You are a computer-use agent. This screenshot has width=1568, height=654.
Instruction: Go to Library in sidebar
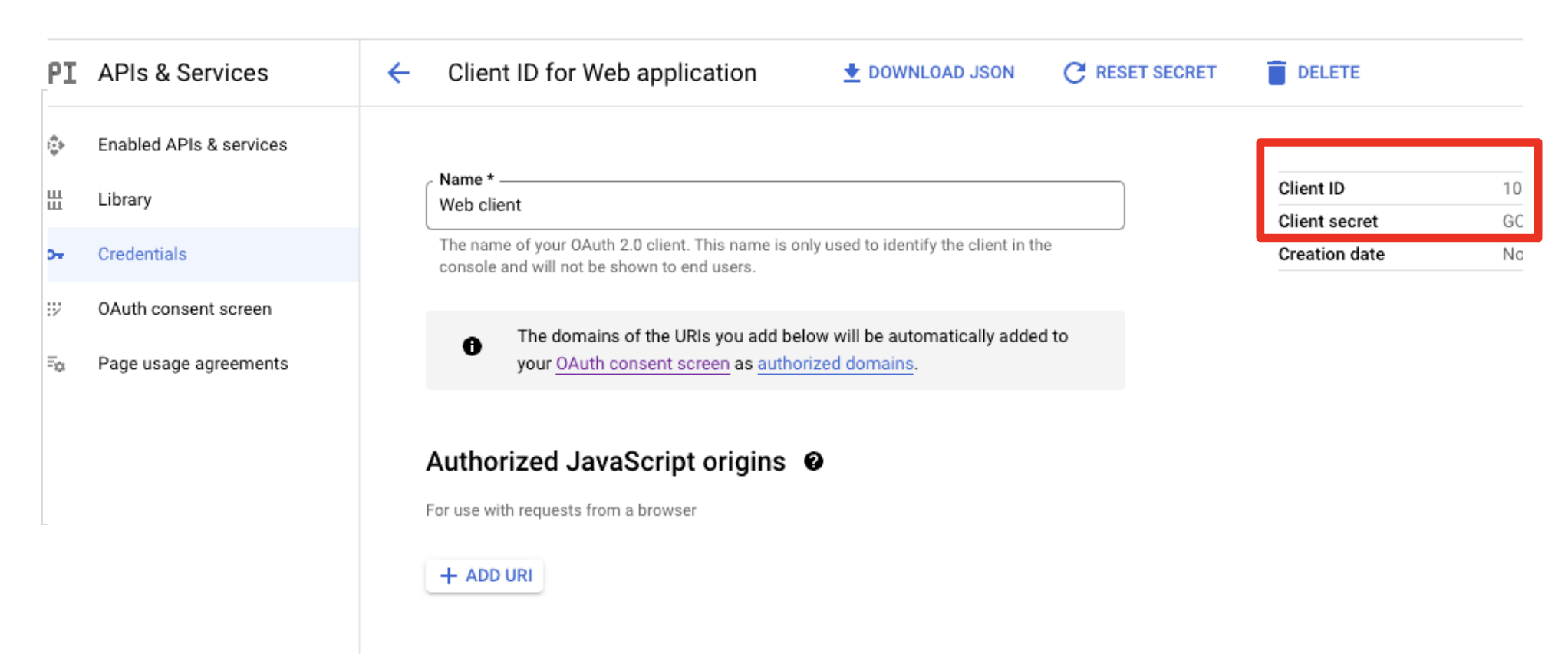tap(124, 200)
